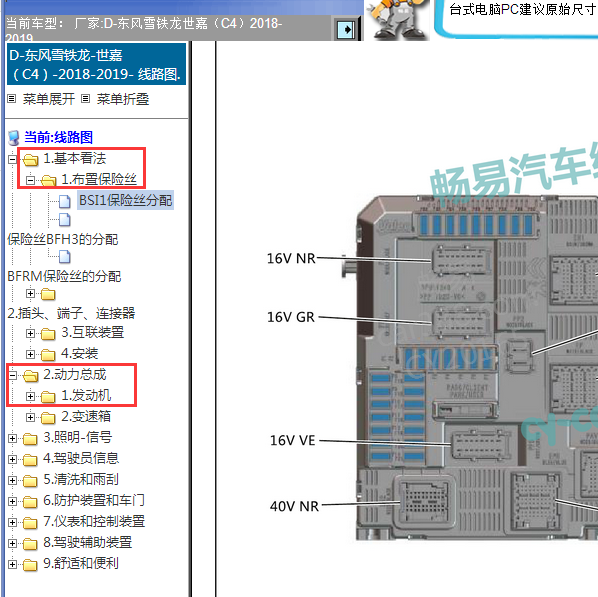Viewport: 598px width, 597px height.
Task: Click the 当前:线路图 computer icon
Action: click(x=14, y=138)
